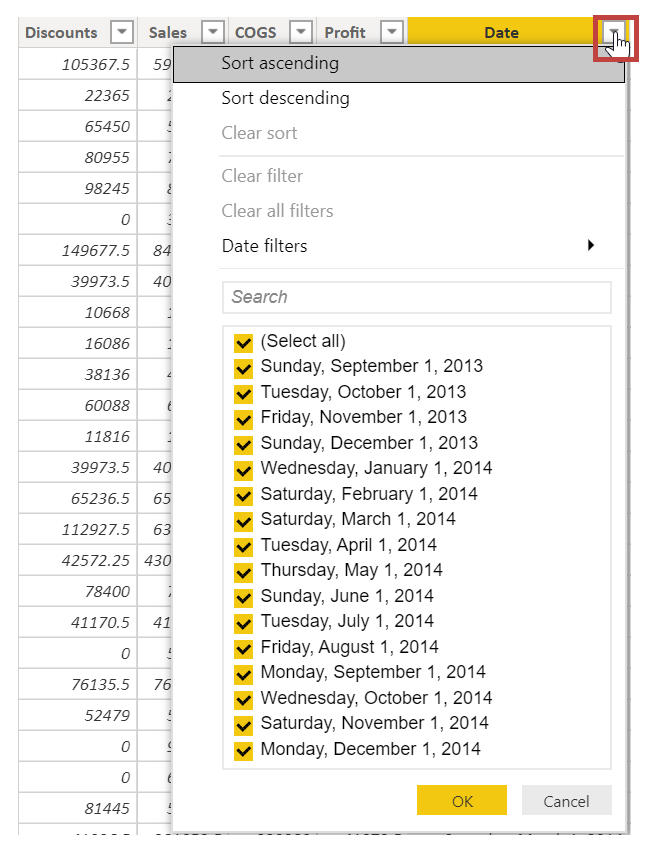Image resolution: width=648 pixels, height=846 pixels.
Task: Select the Sales column header
Action: pos(168,32)
